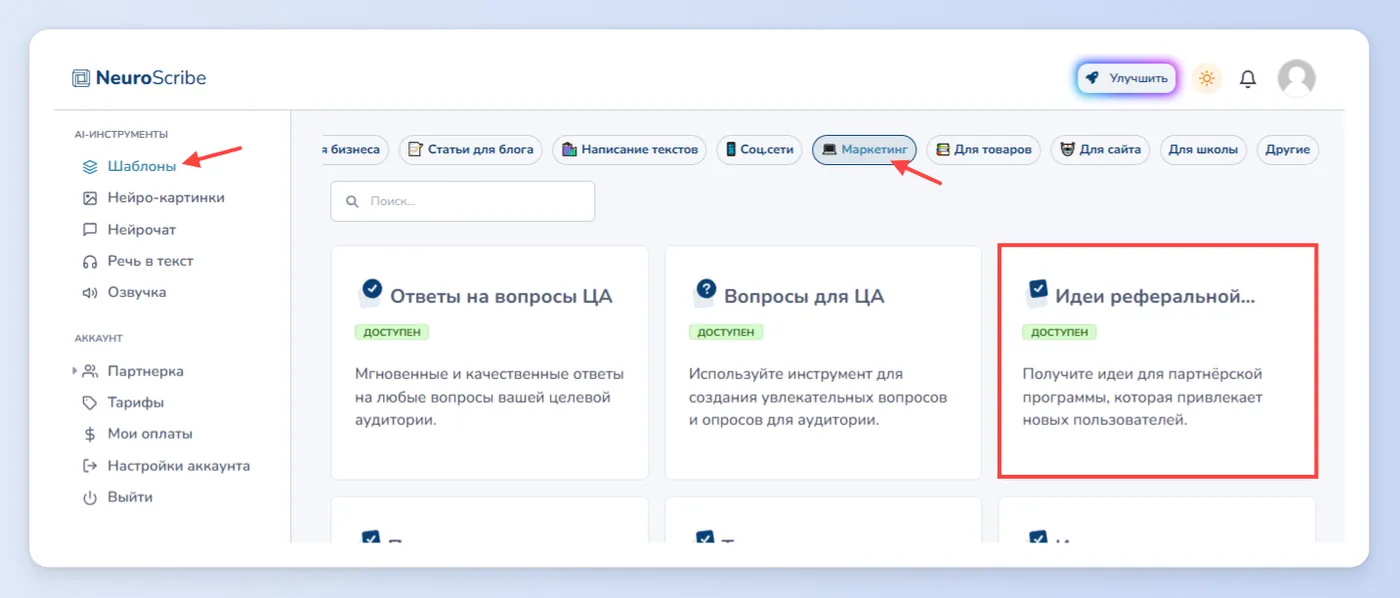The width and height of the screenshot is (1400, 598).
Task: Click the chat bubble icon beside Нейрочат
Action: click(89, 230)
